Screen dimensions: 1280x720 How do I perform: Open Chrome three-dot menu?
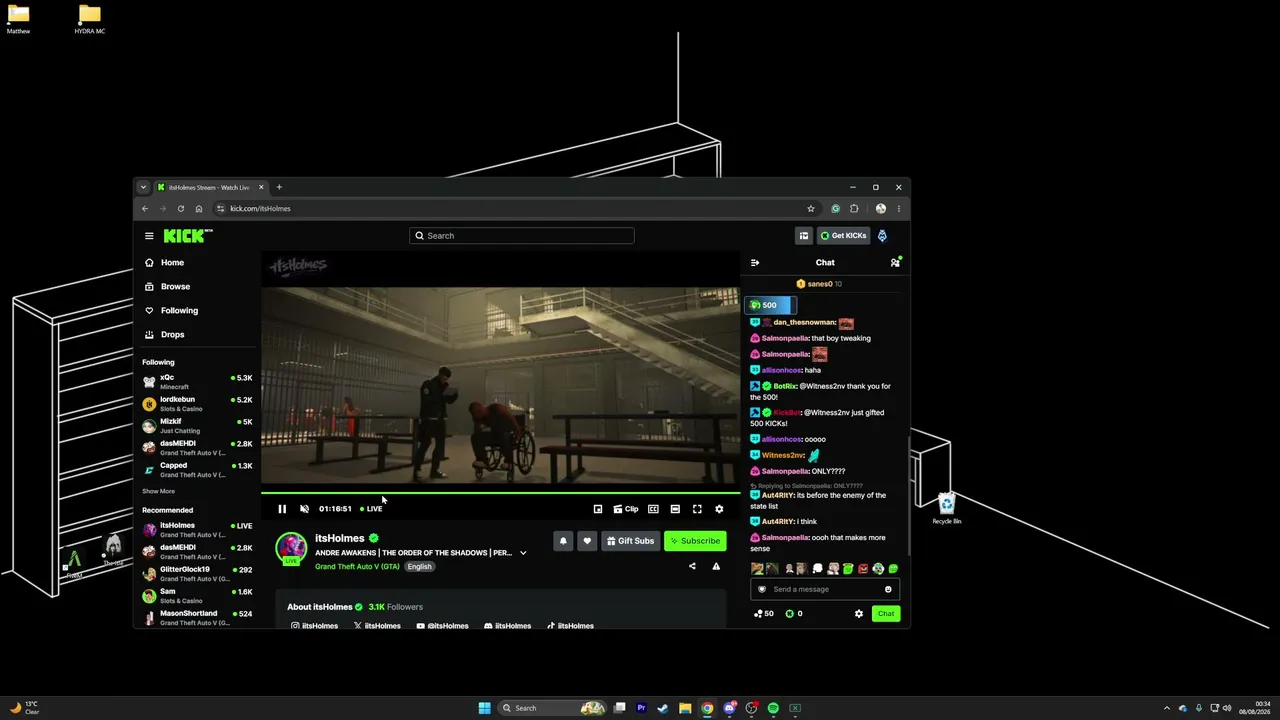[x=899, y=209]
